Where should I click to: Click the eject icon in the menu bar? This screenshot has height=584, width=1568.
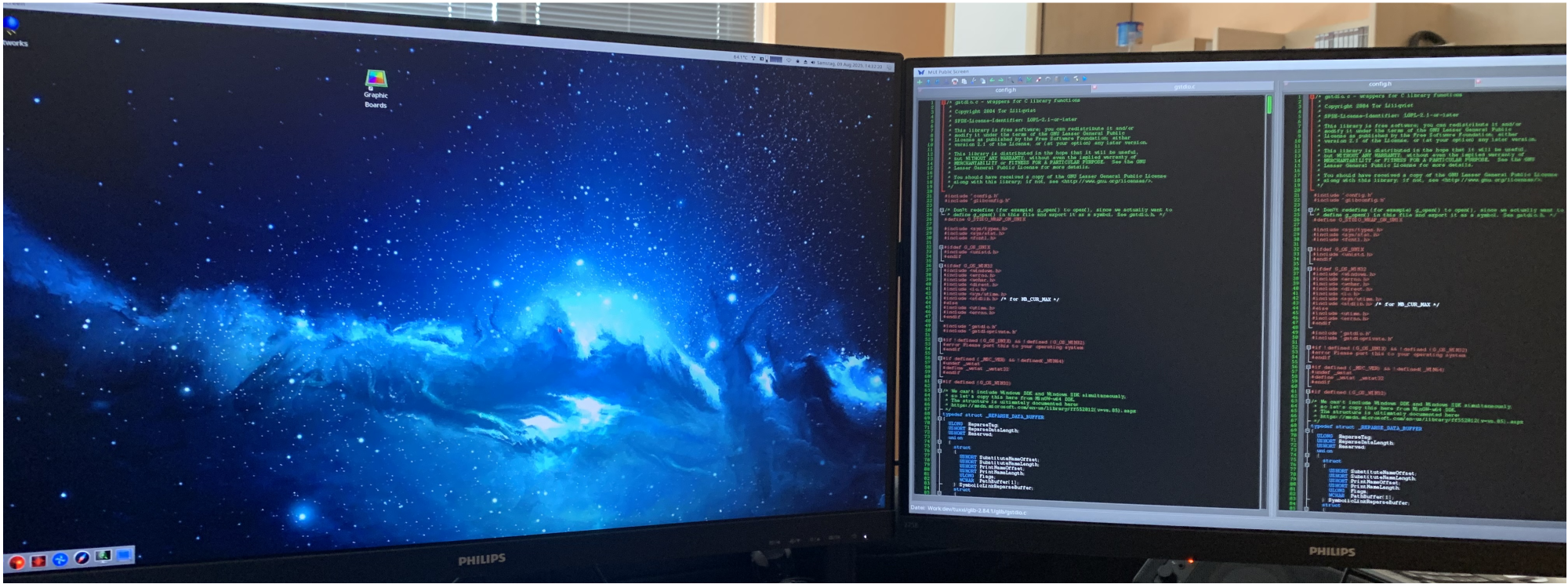[805, 62]
